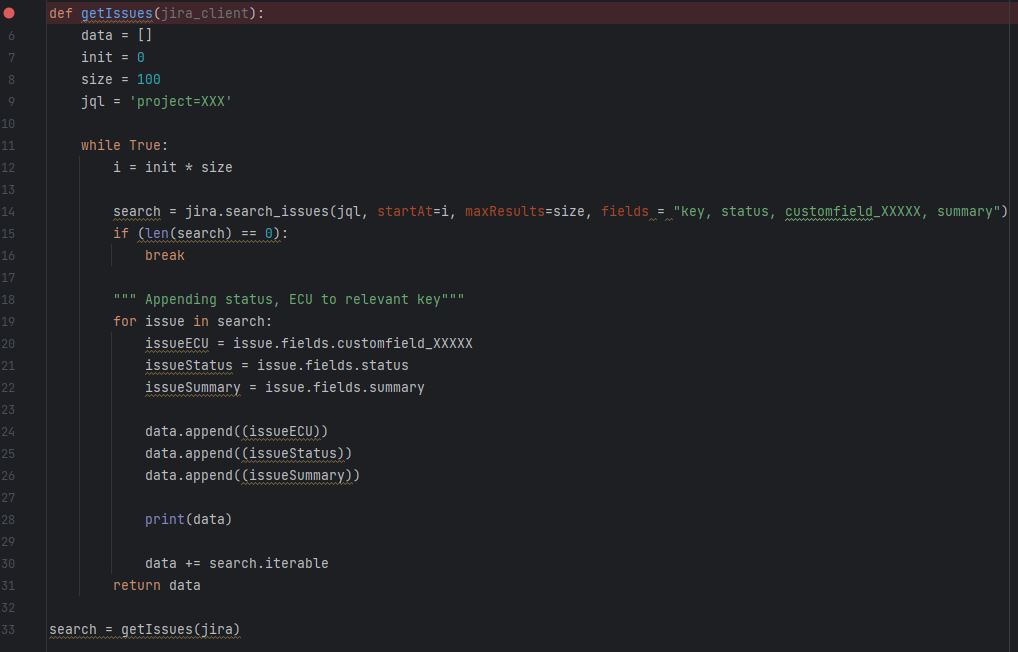Image resolution: width=1018 pixels, height=652 pixels.
Task: Click the maxResults keyword argument
Action: (504, 212)
